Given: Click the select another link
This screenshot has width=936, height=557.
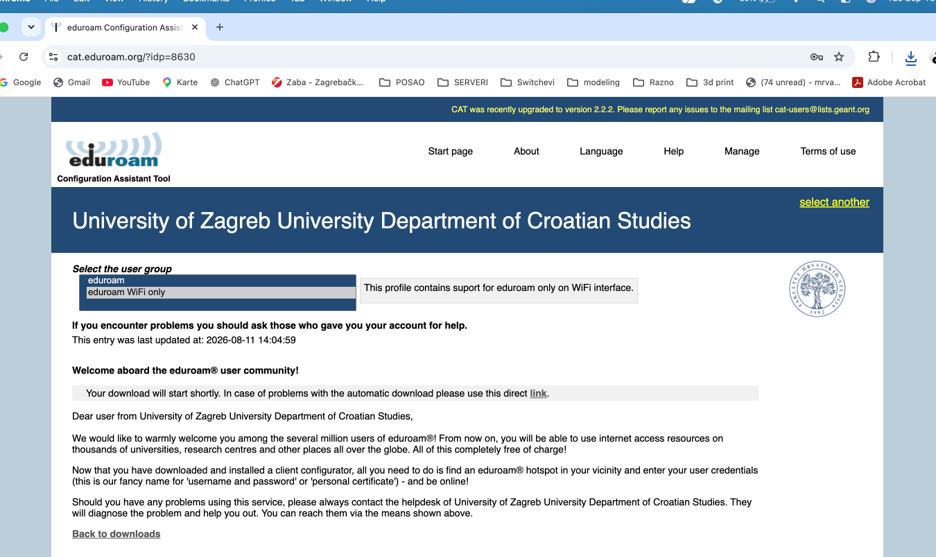Looking at the screenshot, I should click(834, 202).
